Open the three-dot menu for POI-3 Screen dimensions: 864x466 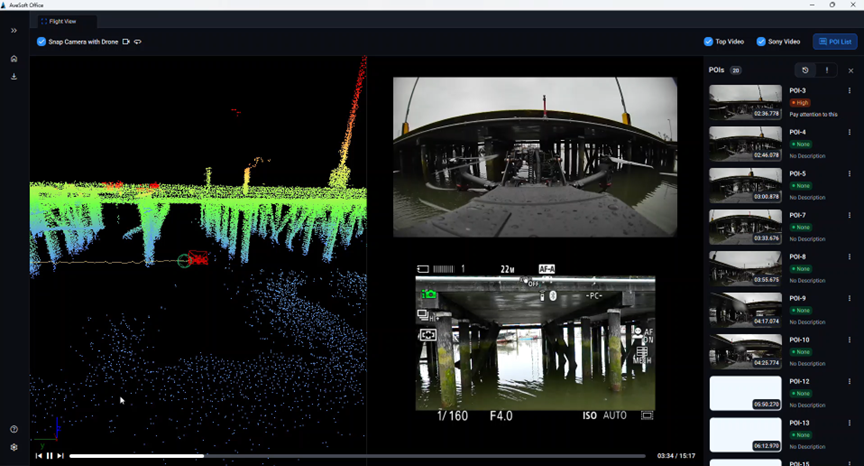[850, 91]
